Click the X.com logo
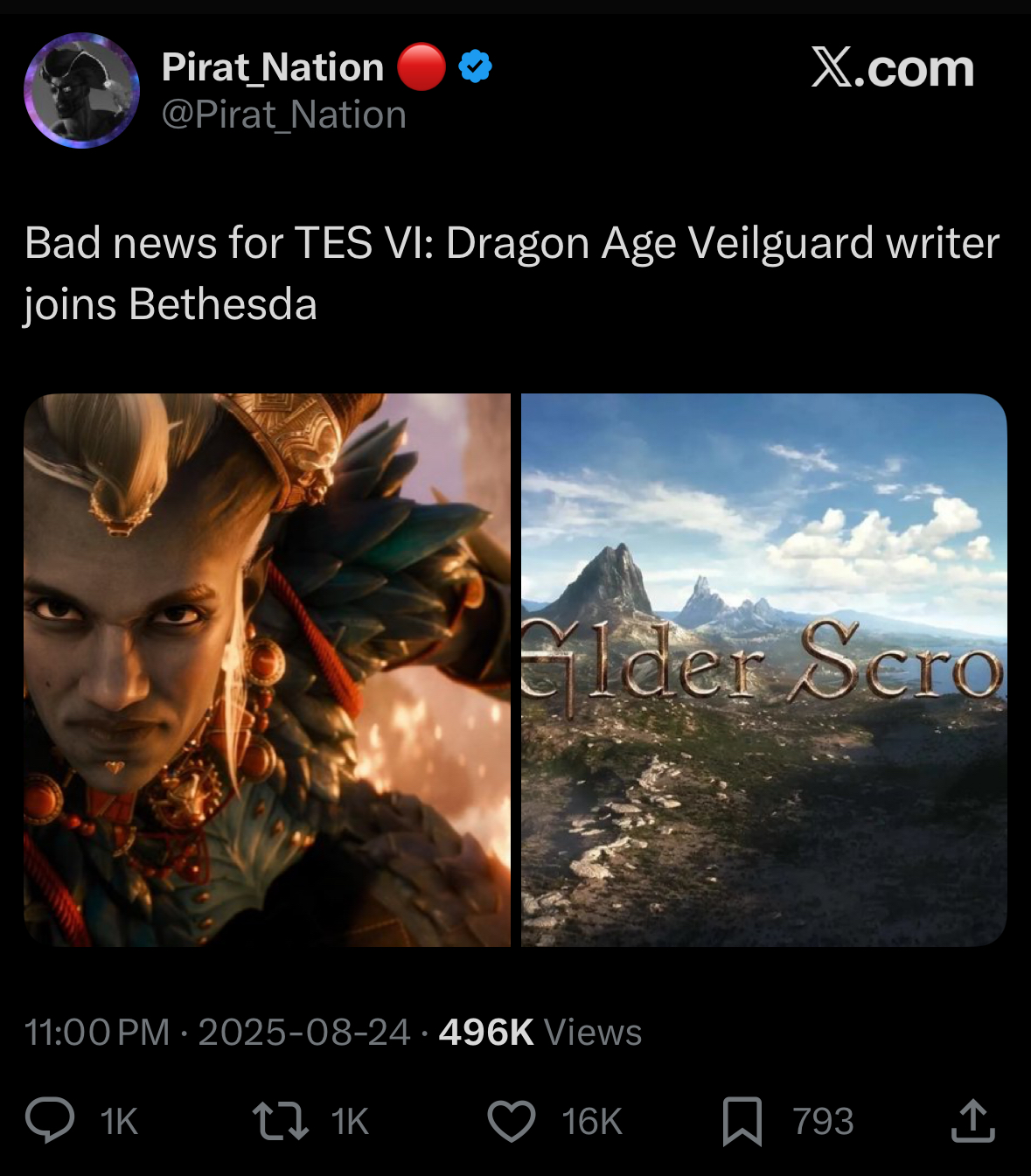The height and width of the screenshot is (1176, 1031). [892, 68]
